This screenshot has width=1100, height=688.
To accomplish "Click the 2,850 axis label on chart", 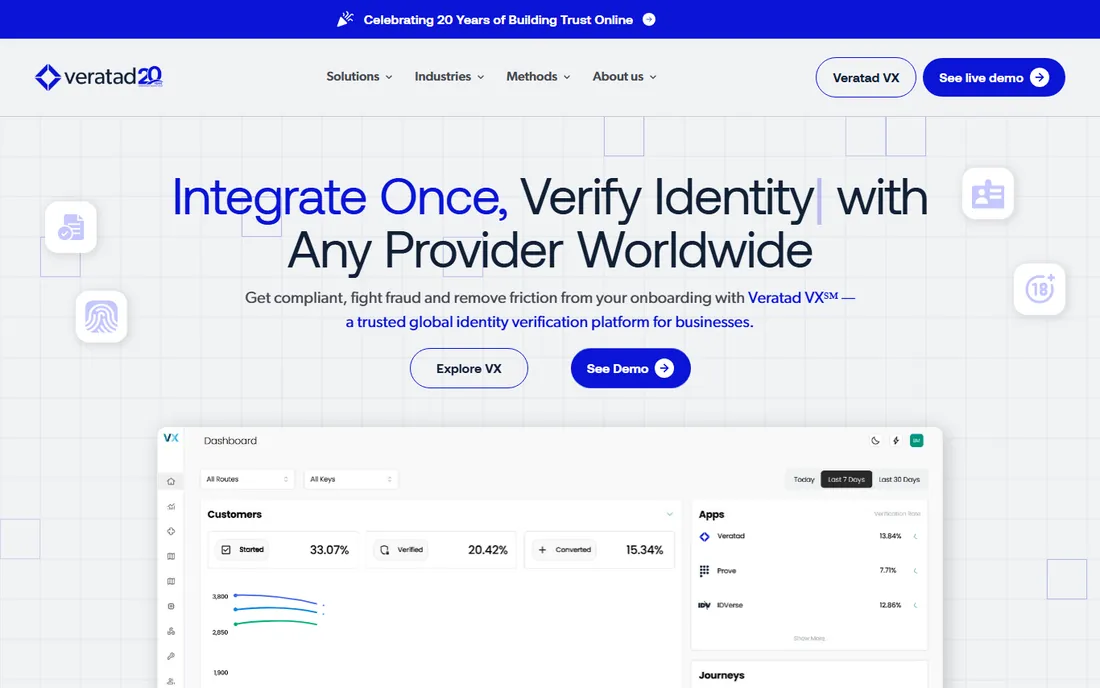I will coord(220,633).
